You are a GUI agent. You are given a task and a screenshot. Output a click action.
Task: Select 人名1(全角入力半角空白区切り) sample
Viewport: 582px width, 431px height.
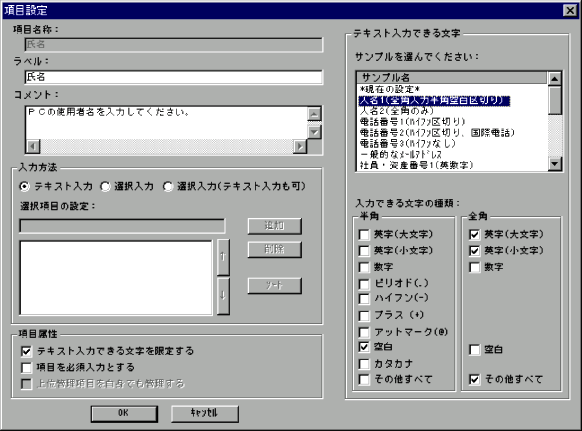[434, 101]
